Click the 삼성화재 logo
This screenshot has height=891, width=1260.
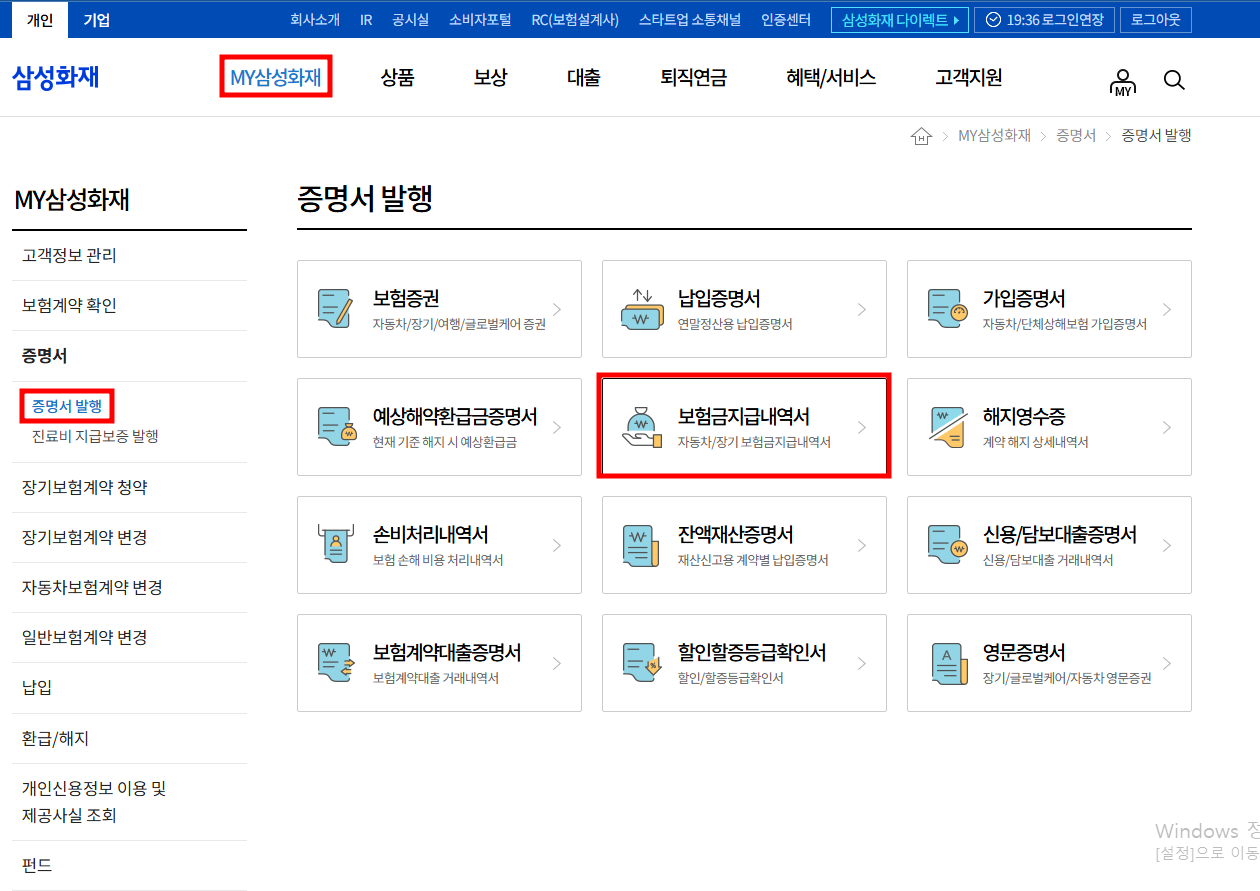coord(56,77)
